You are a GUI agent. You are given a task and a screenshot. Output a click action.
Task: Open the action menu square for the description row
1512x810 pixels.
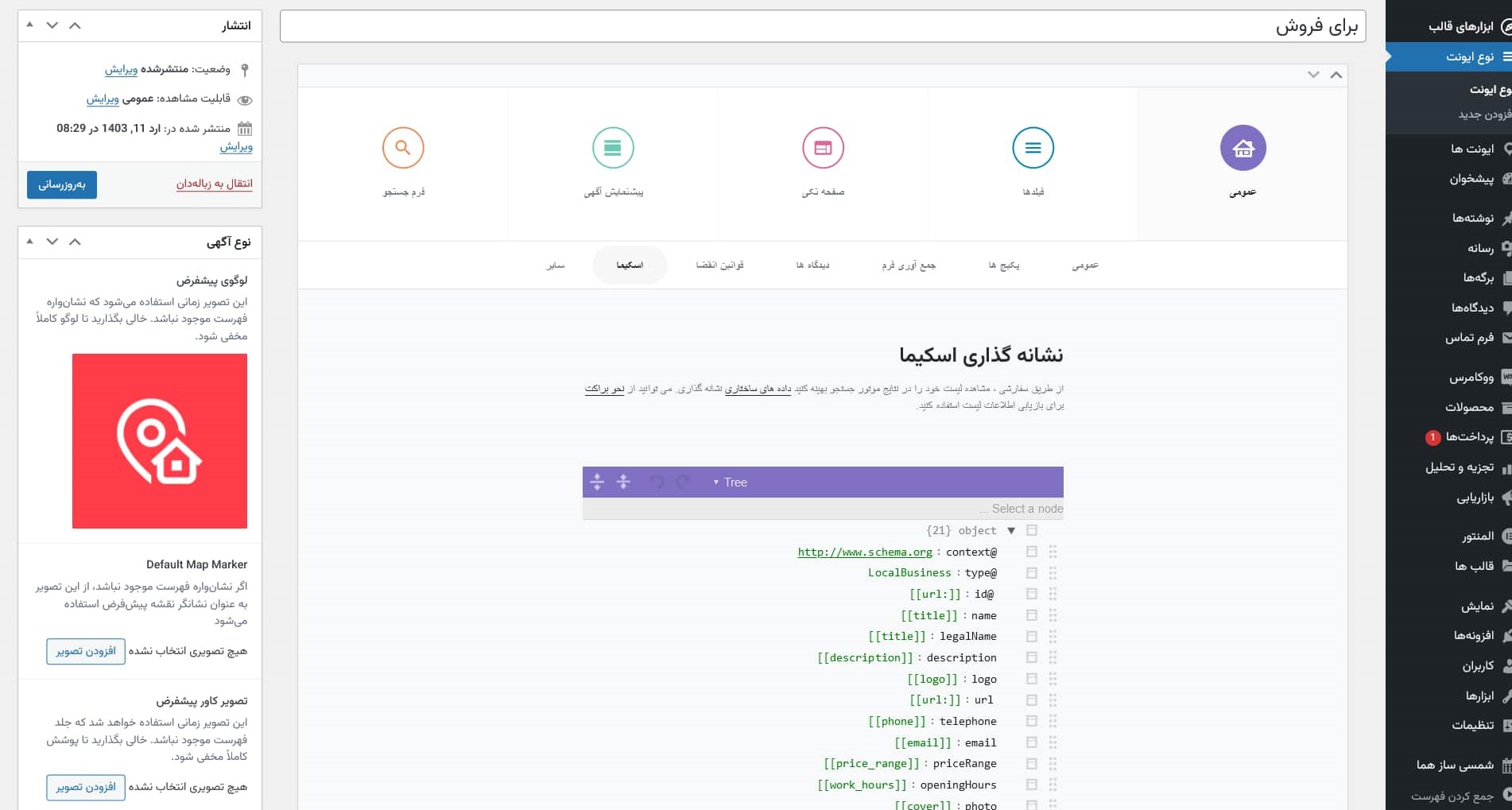(1032, 657)
